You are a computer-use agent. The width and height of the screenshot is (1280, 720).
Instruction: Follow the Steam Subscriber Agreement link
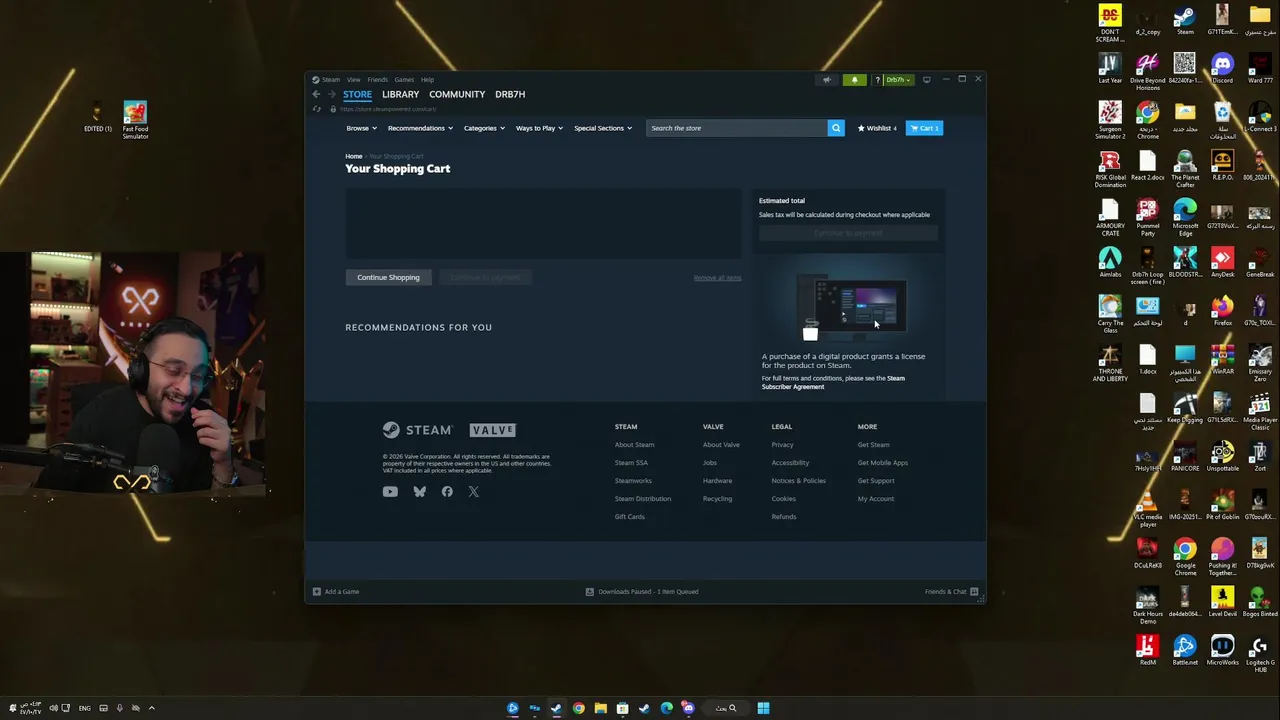click(x=833, y=382)
